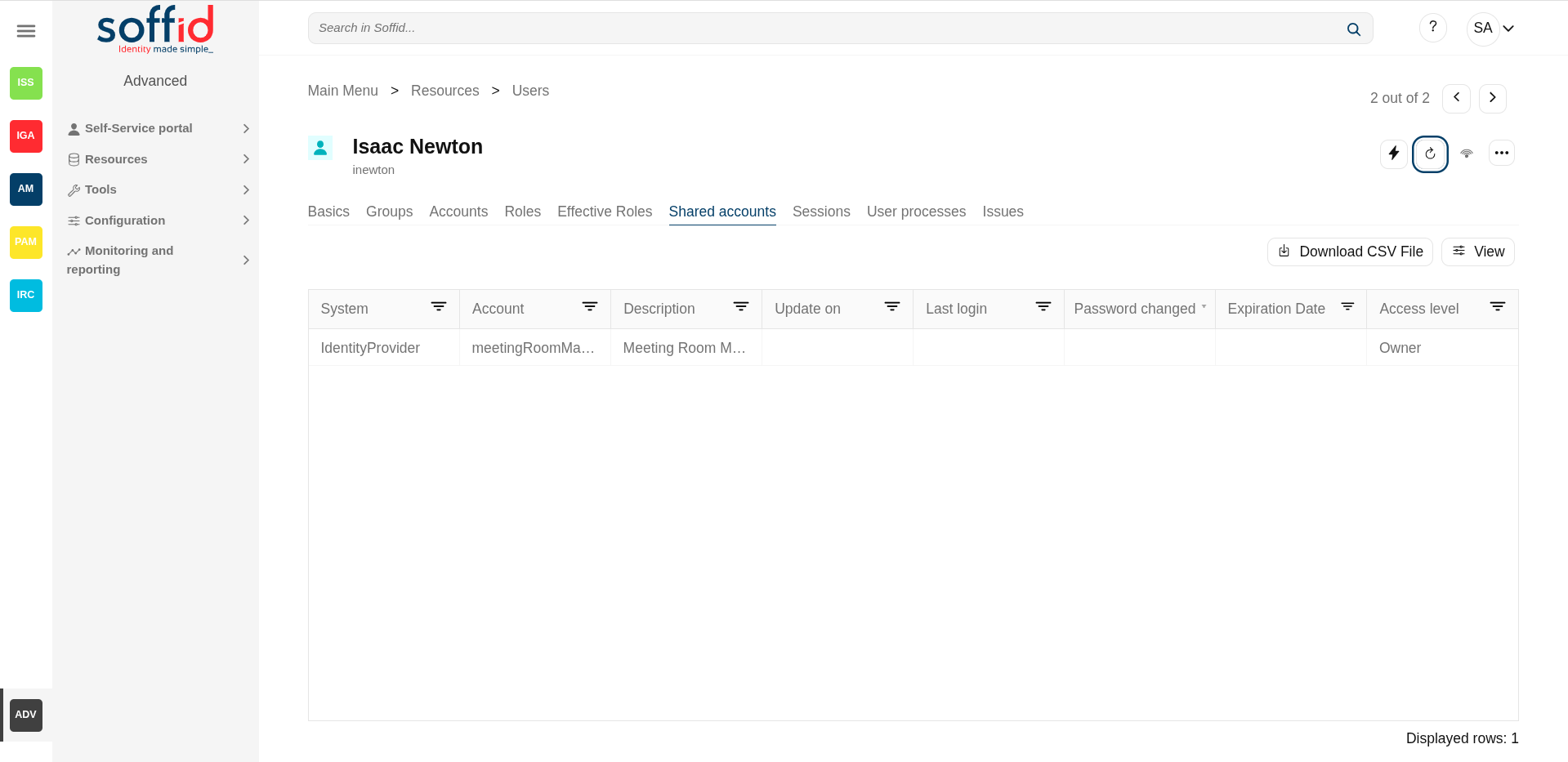Filter the System column
The image size is (1568, 762).
click(x=439, y=307)
